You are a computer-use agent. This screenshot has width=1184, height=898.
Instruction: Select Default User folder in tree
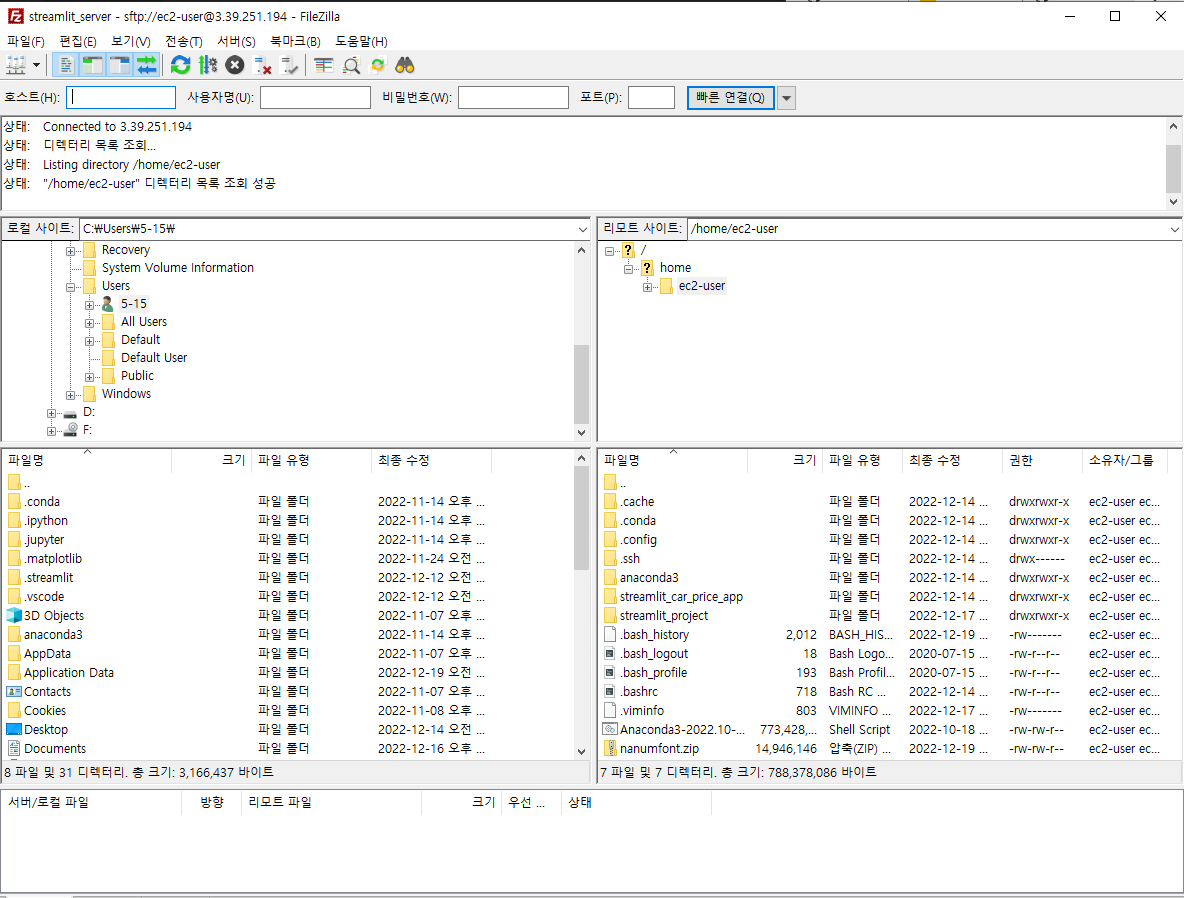(x=154, y=357)
